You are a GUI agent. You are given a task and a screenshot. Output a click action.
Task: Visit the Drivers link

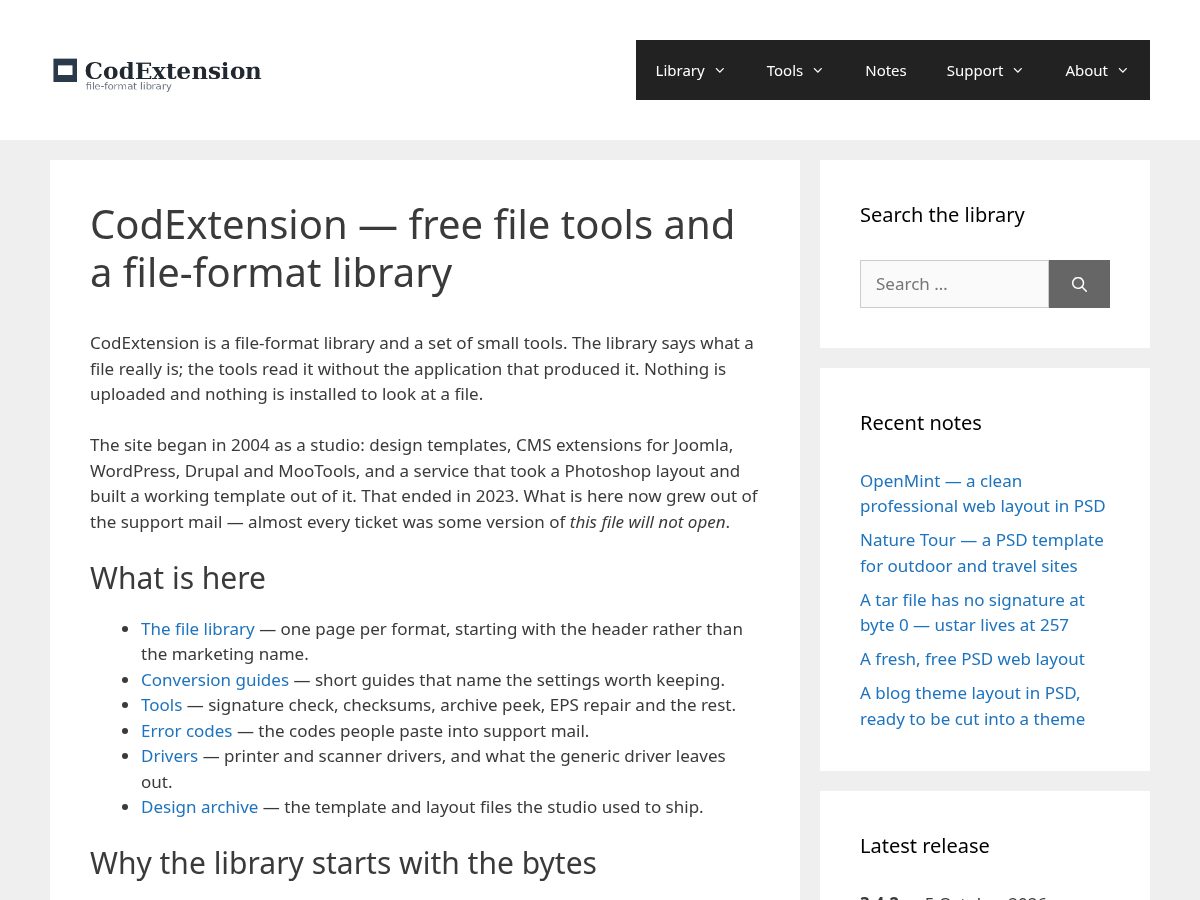point(170,756)
